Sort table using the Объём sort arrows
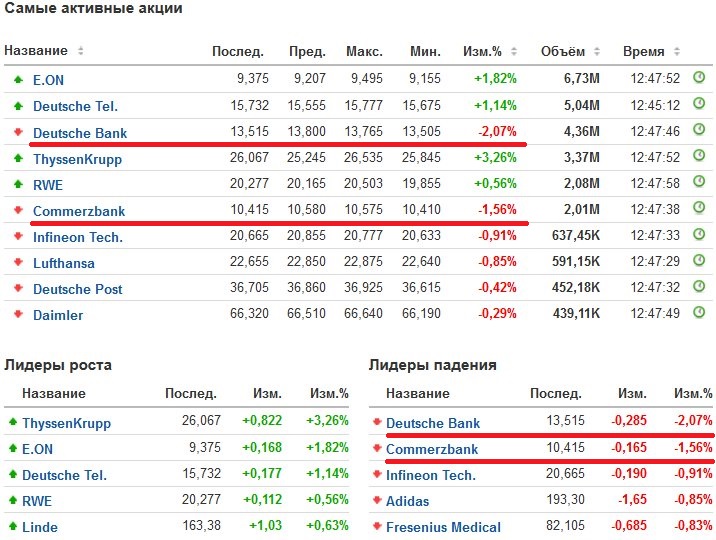The width and height of the screenshot is (716, 540). pyautogui.click(x=594, y=51)
